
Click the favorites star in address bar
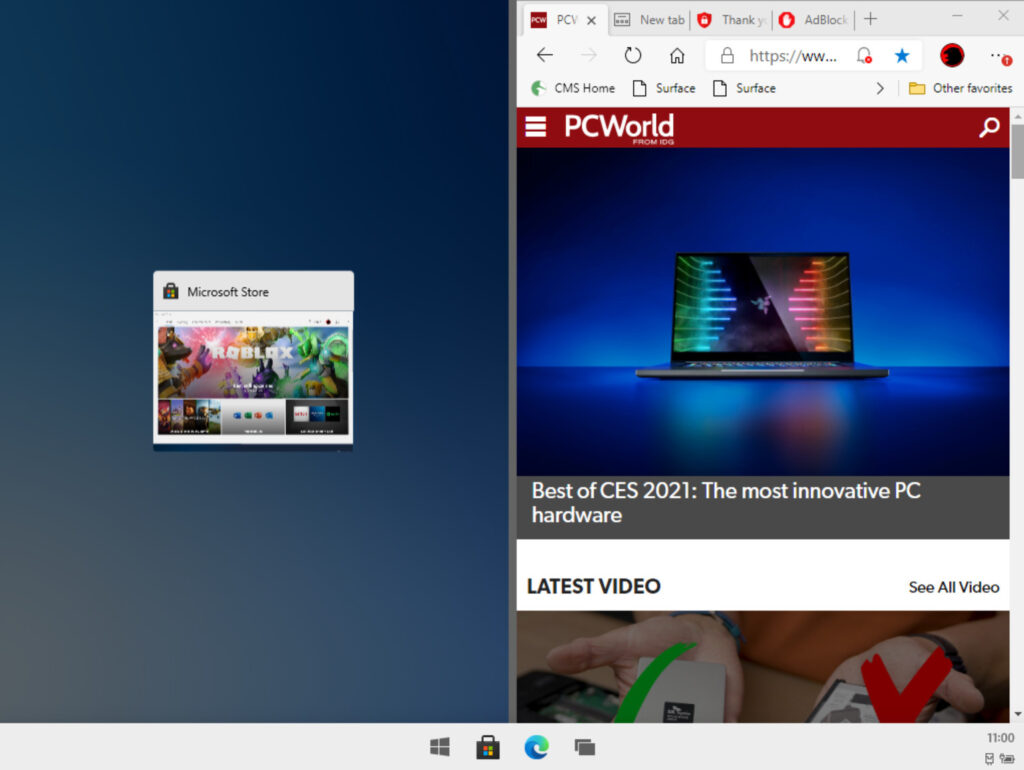click(x=902, y=56)
